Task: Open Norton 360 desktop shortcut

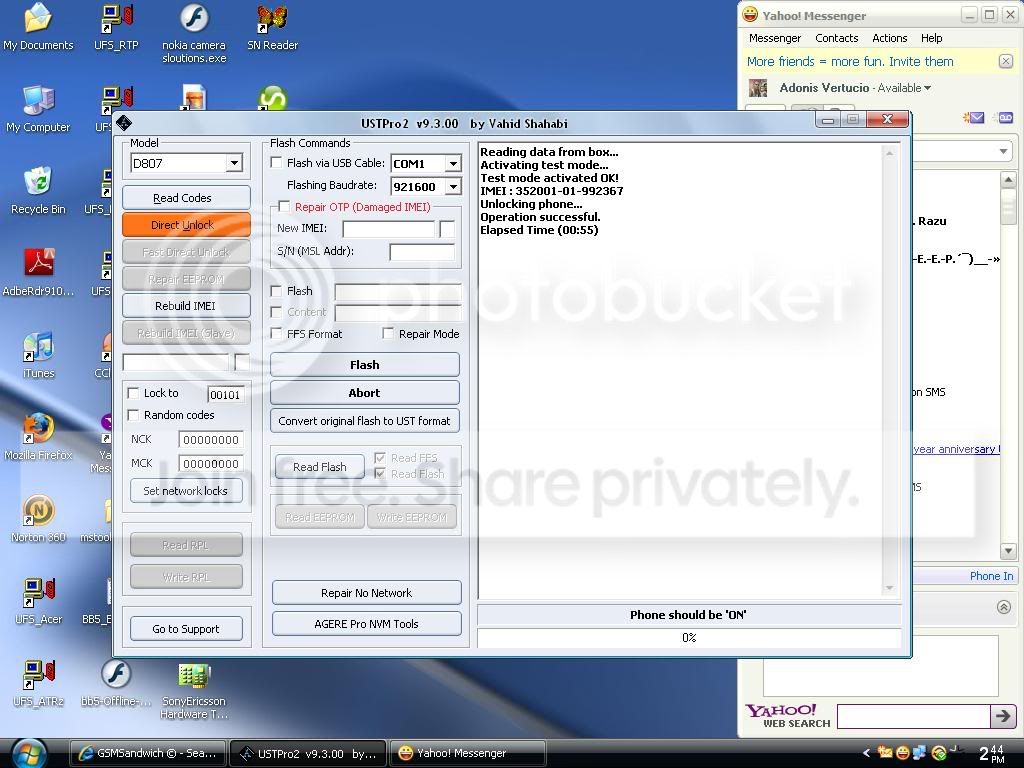Action: pyautogui.click(x=38, y=519)
